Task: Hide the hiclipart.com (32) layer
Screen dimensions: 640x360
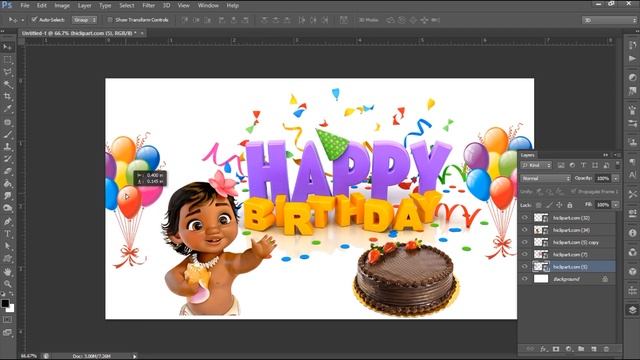Action: (x=524, y=218)
